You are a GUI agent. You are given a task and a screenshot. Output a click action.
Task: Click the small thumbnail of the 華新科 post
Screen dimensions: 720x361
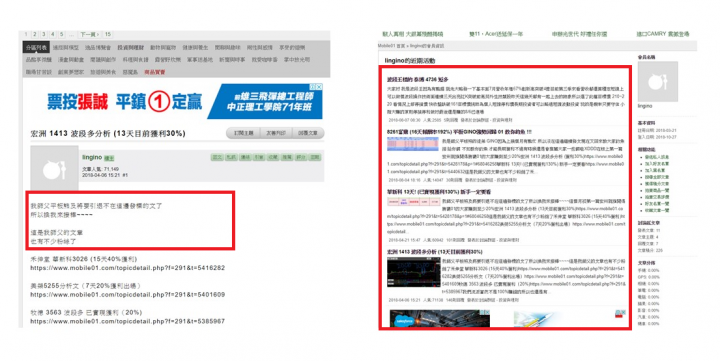413,202
